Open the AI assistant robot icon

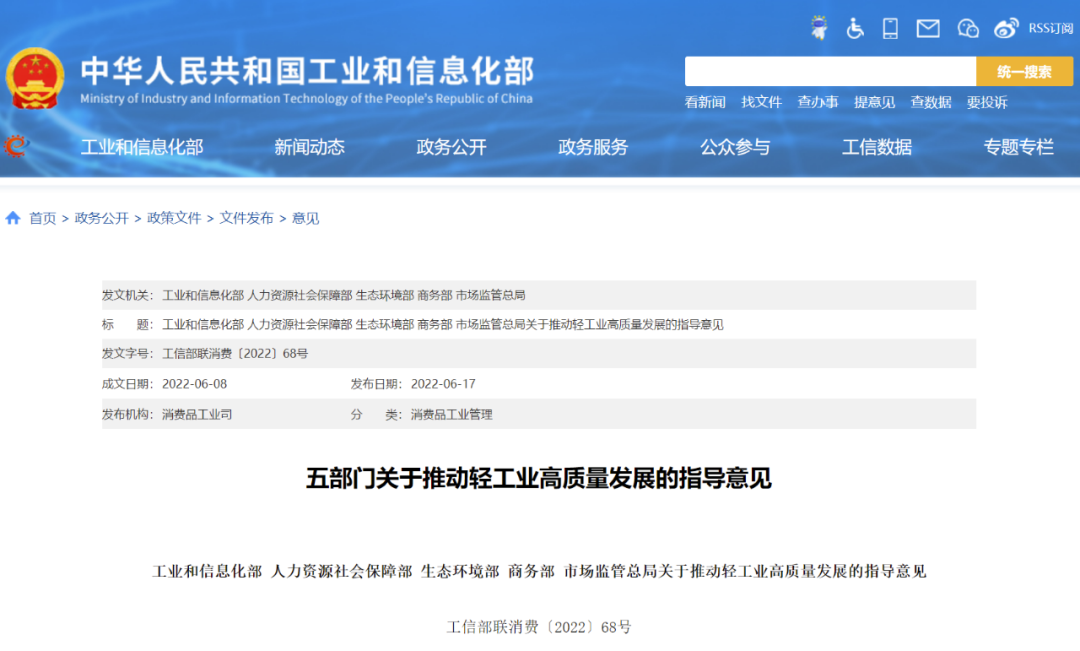click(x=820, y=27)
